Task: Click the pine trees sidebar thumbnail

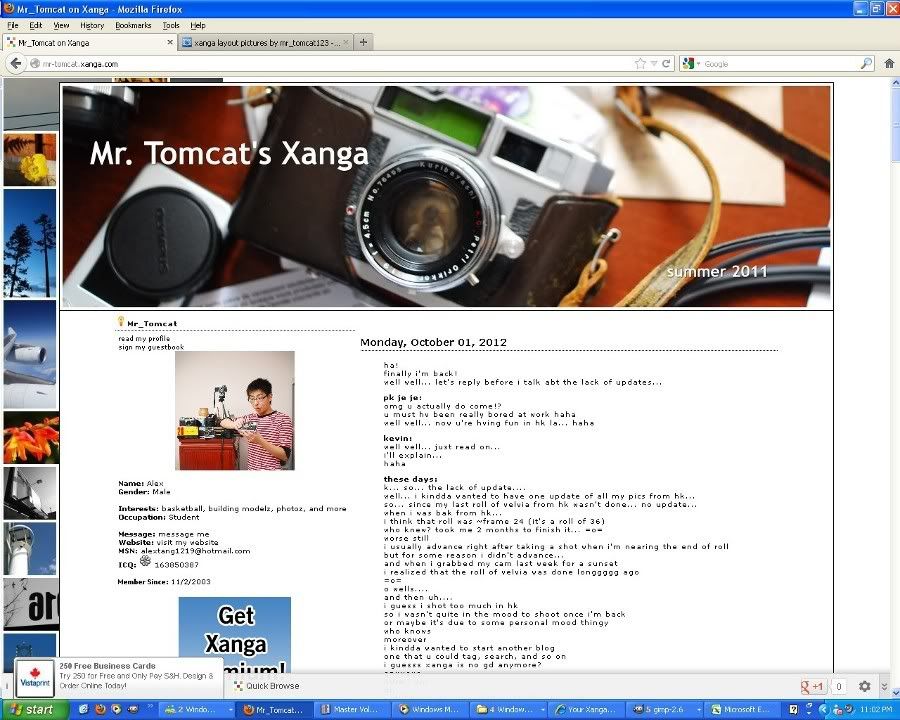Action: click(x=30, y=243)
